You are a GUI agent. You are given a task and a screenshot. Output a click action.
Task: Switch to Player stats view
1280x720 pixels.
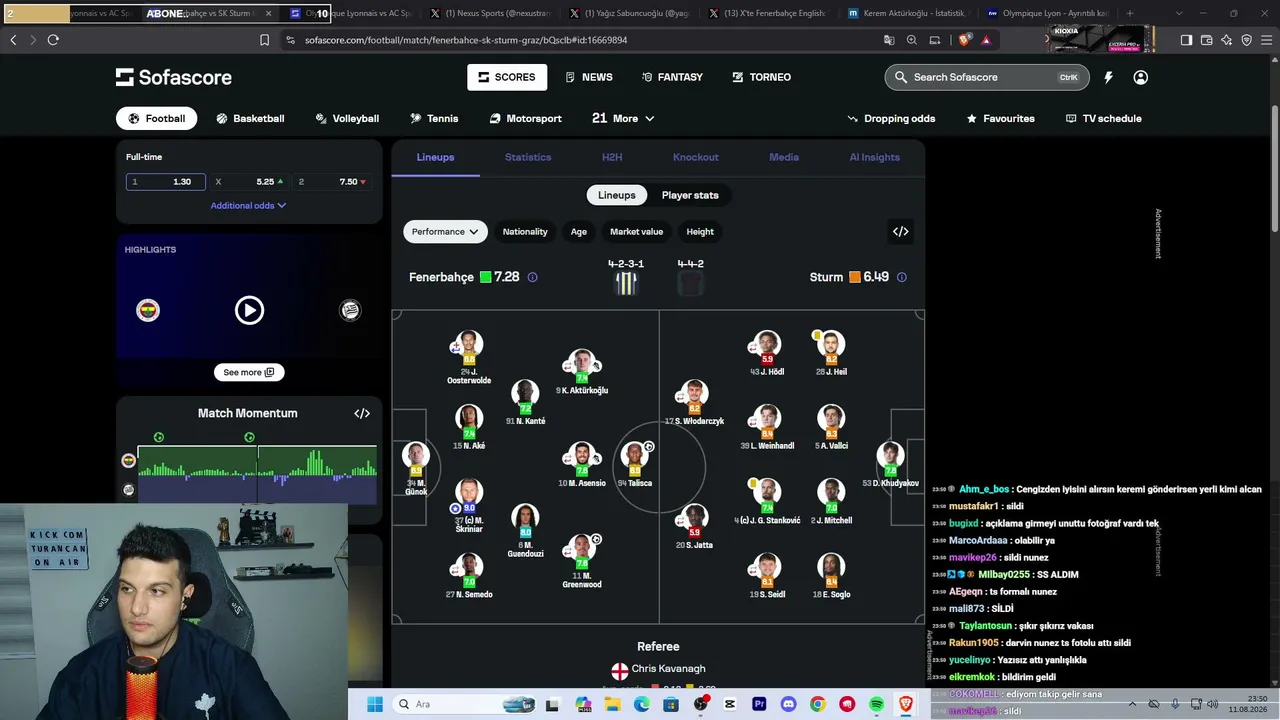point(690,195)
